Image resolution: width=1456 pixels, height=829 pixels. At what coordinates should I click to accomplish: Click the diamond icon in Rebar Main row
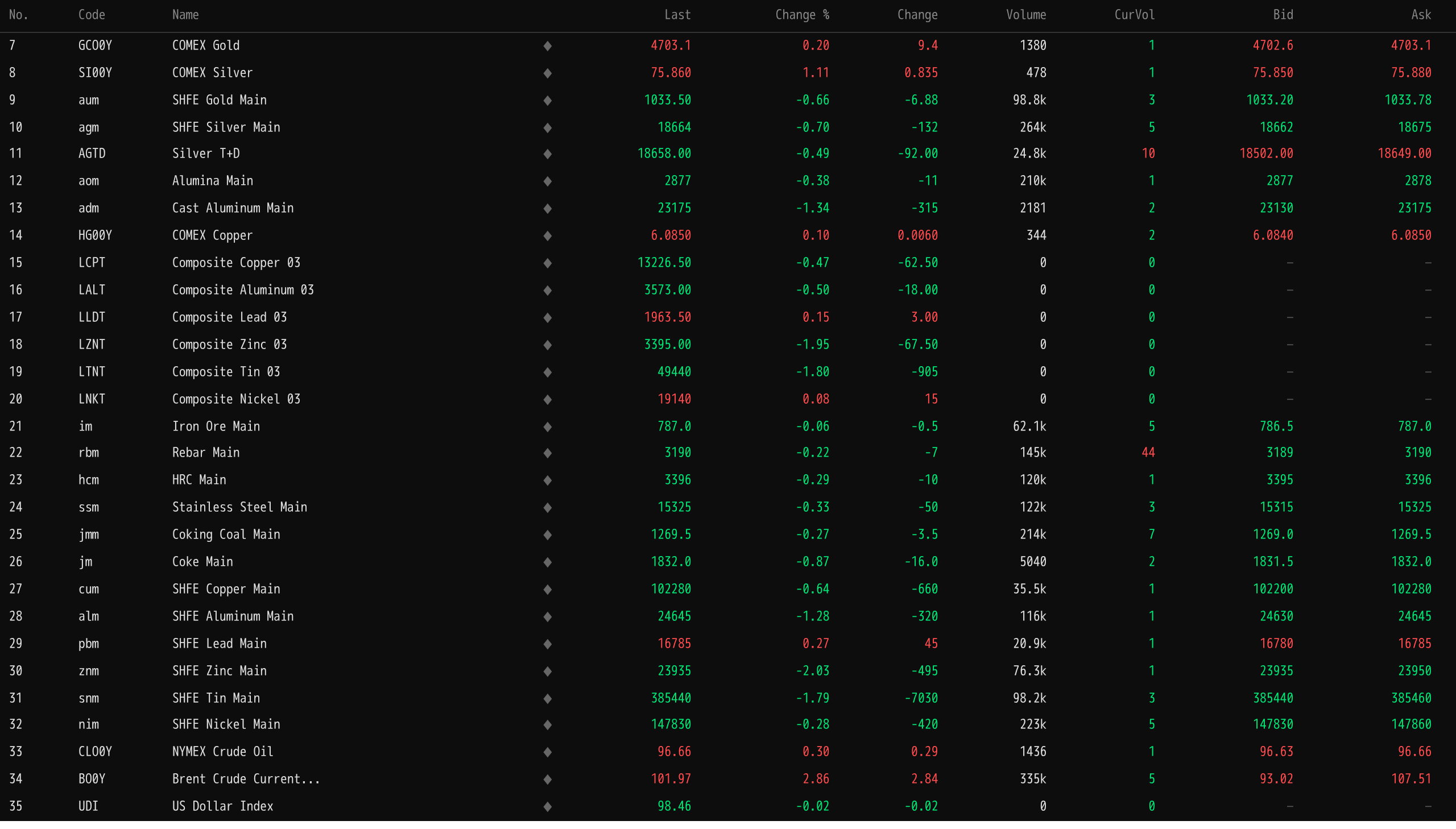point(547,453)
